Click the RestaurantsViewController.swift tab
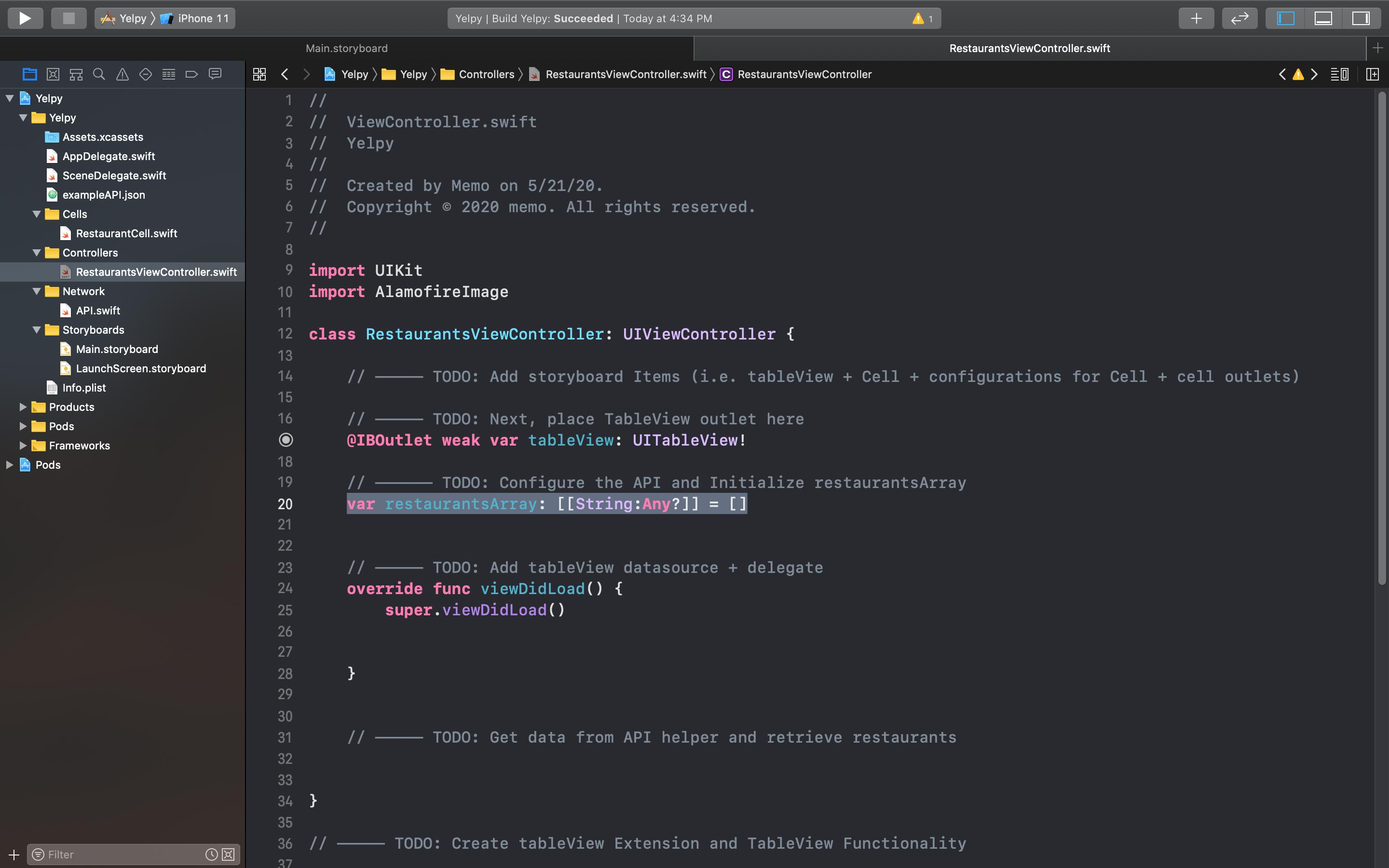 (x=1030, y=48)
